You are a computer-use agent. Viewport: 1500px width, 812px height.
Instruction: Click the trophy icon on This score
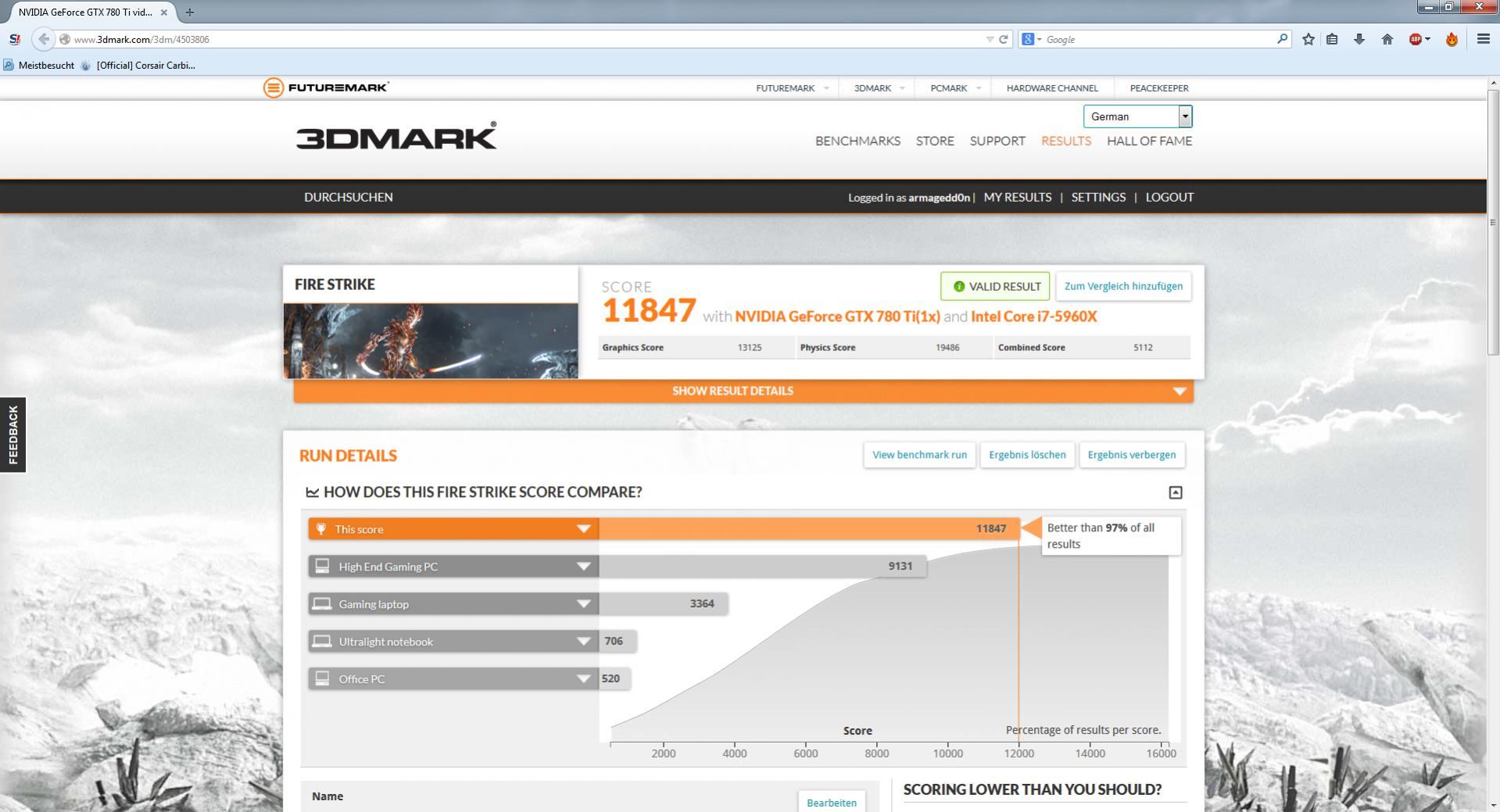coord(320,529)
